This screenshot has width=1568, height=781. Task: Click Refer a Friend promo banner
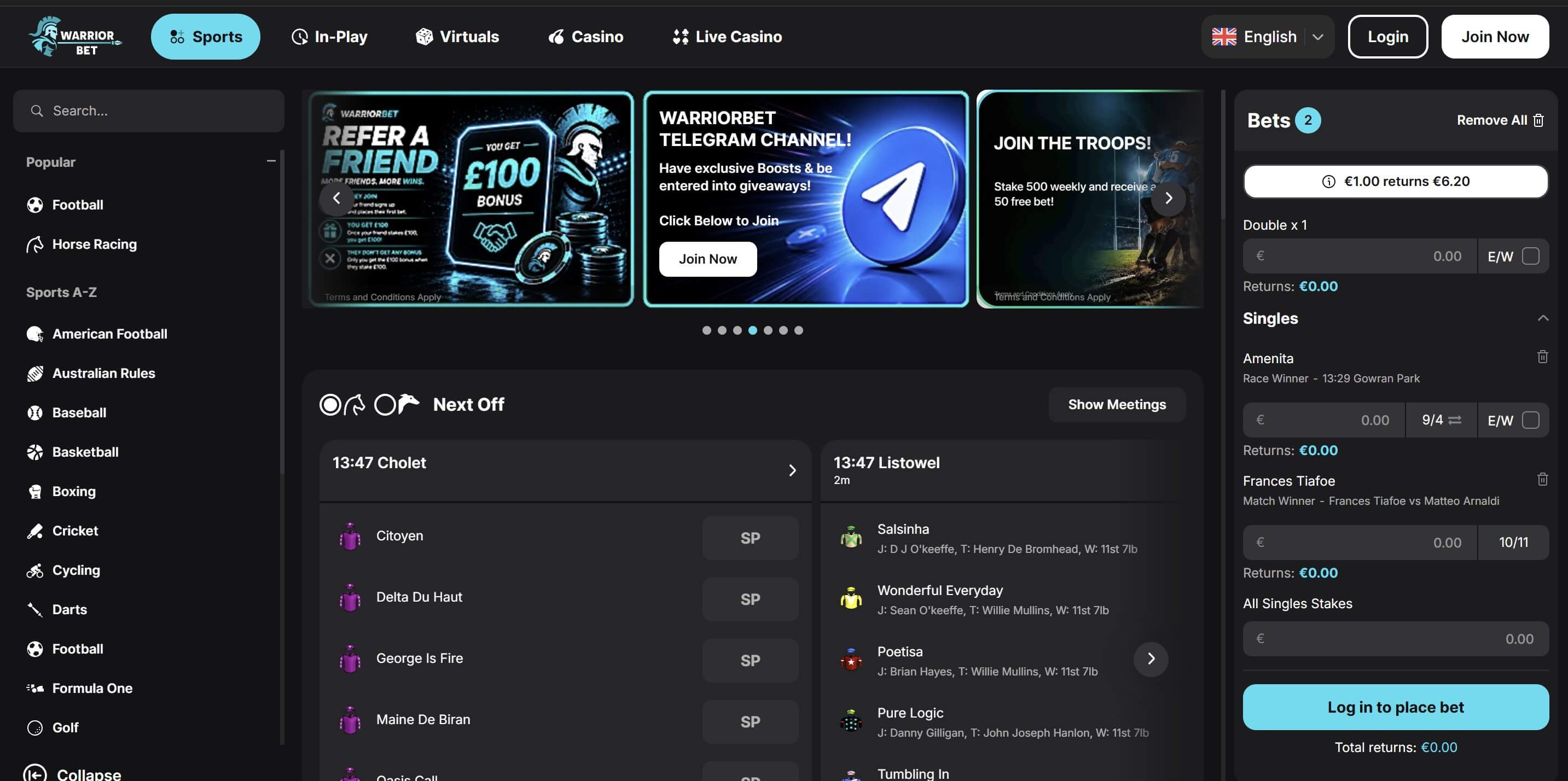point(471,199)
